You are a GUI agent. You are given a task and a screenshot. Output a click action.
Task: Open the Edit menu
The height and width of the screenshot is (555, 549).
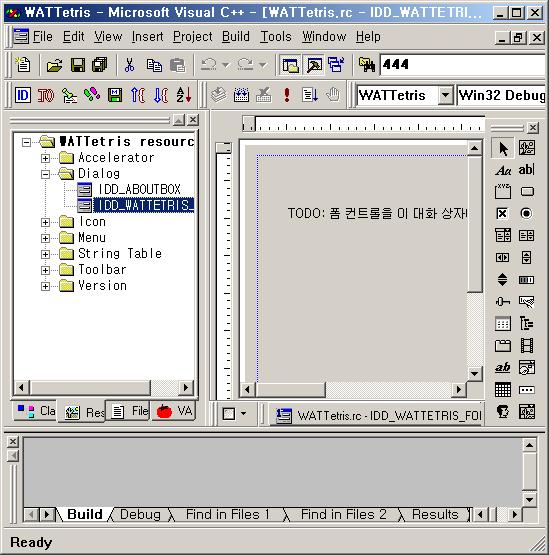click(73, 36)
